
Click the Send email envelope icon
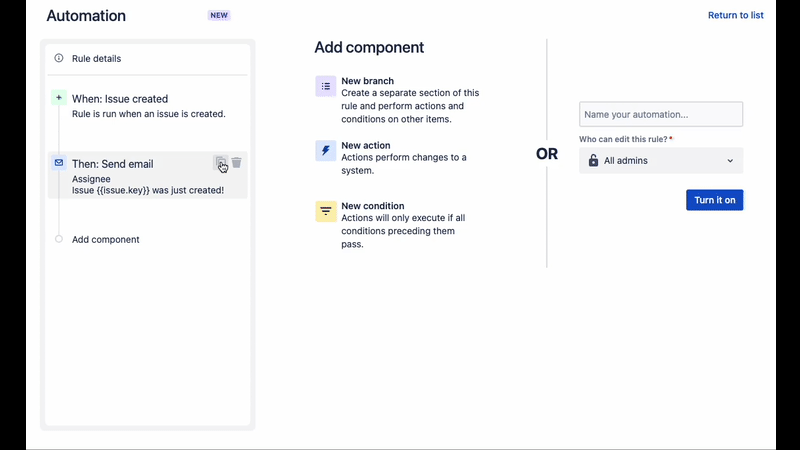point(59,163)
